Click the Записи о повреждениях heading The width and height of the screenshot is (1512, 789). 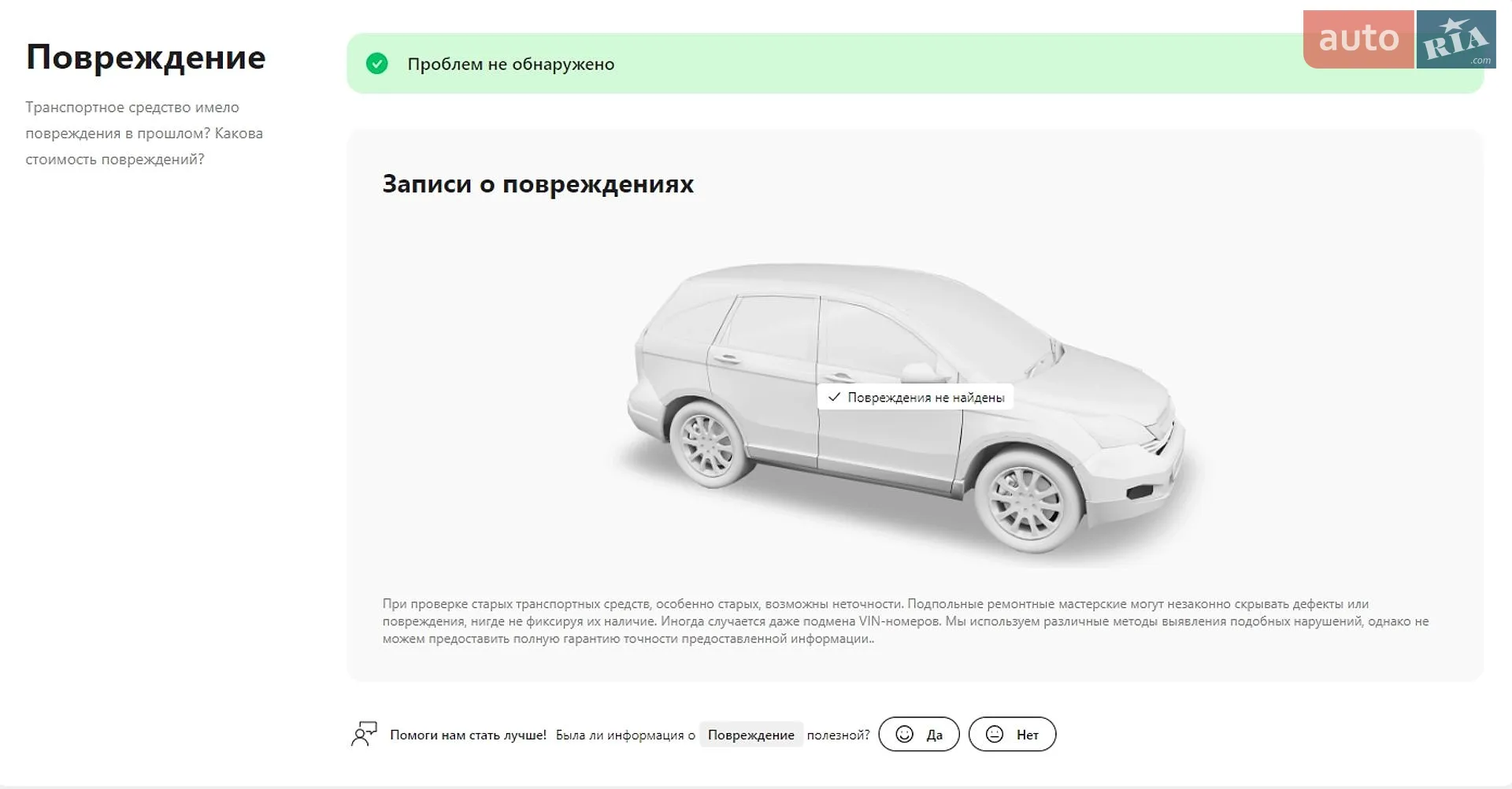pos(538,184)
